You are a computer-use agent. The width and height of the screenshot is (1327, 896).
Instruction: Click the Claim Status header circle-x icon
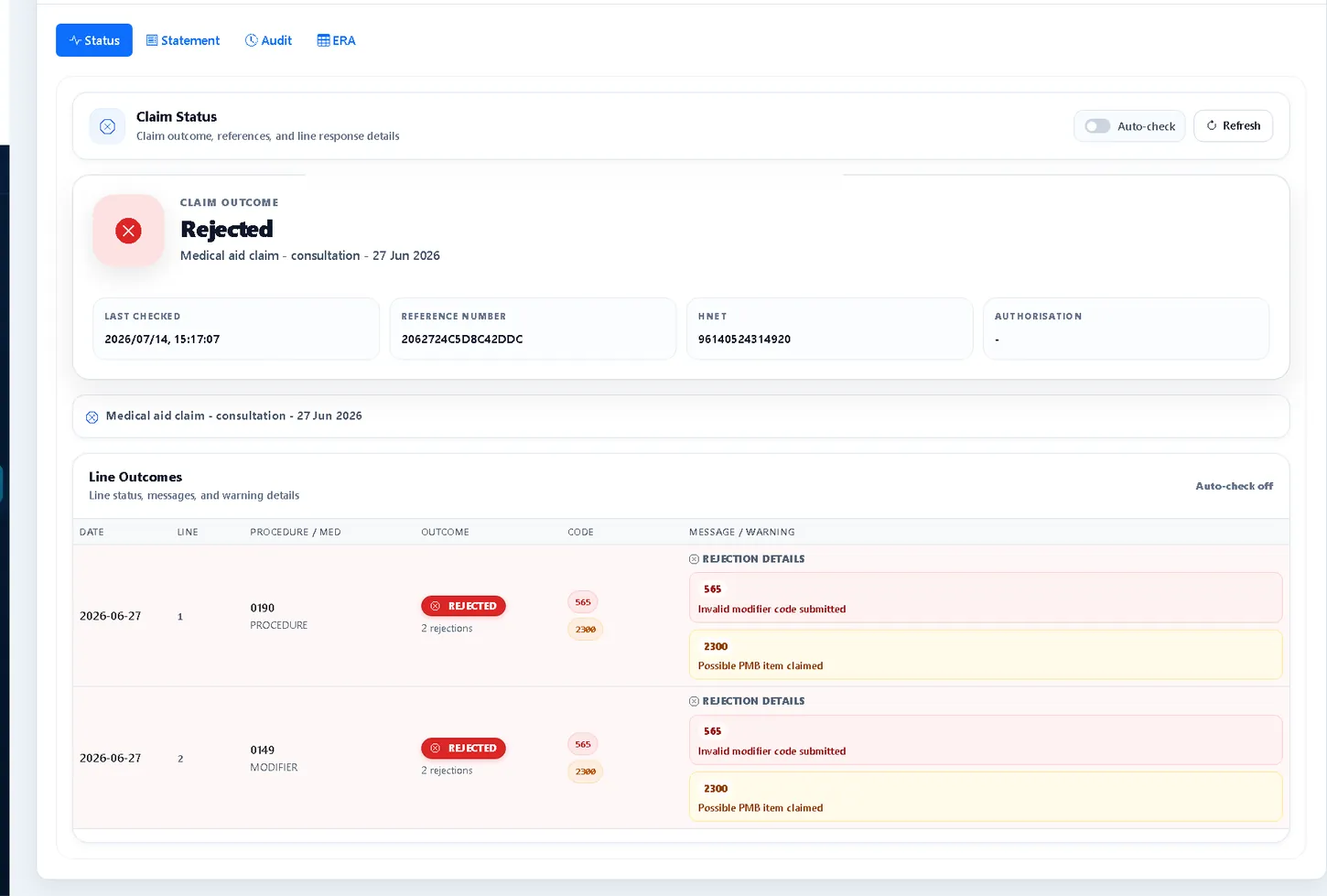[x=107, y=126]
